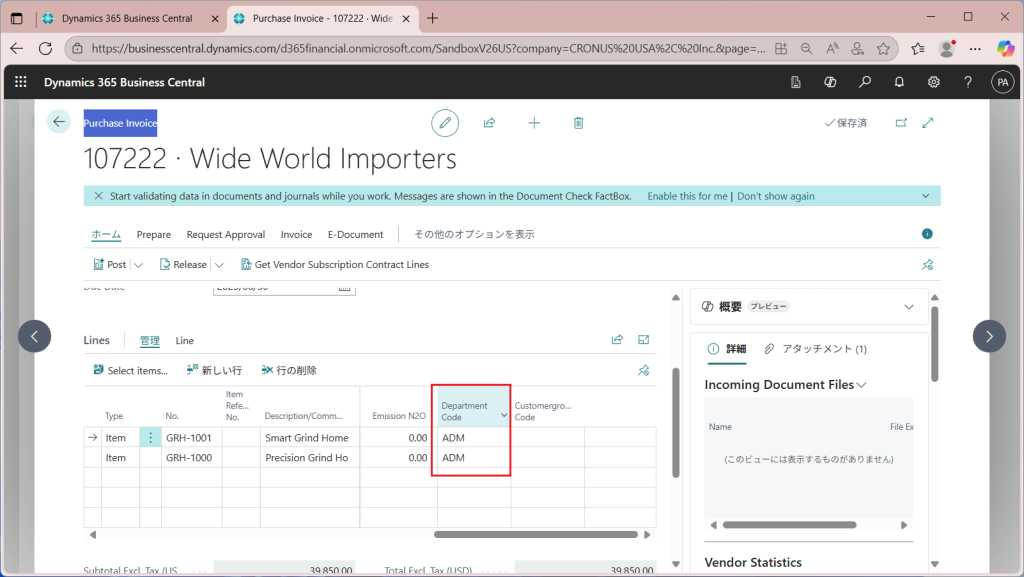Open the Prepare menu tab
The width and height of the screenshot is (1024, 577).
pyautogui.click(x=153, y=234)
